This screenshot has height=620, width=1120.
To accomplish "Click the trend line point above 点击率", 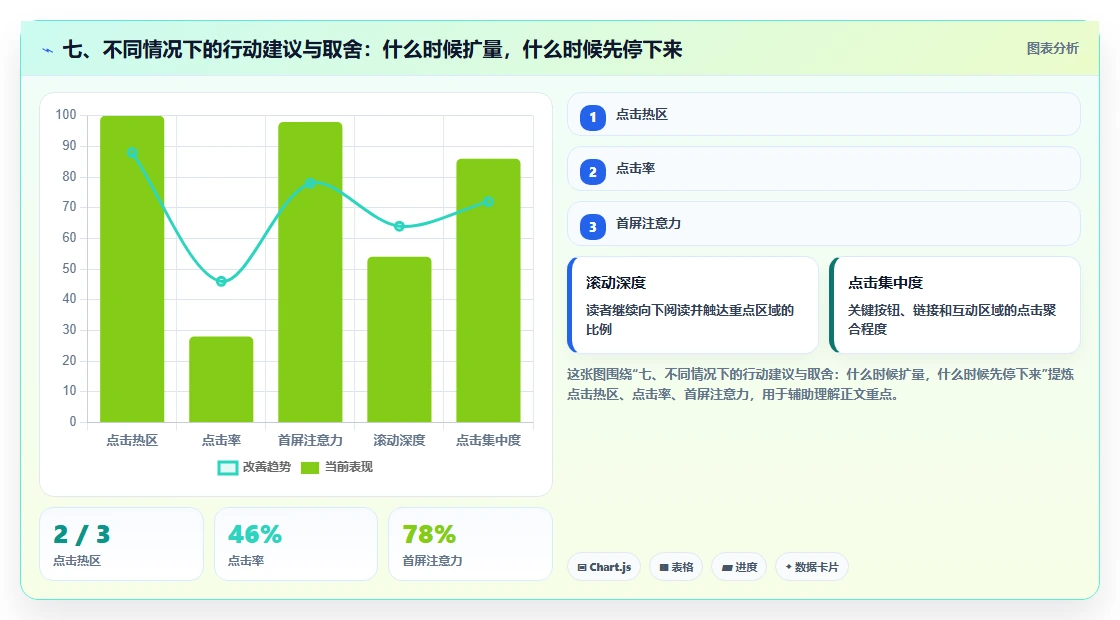I will click(221, 281).
